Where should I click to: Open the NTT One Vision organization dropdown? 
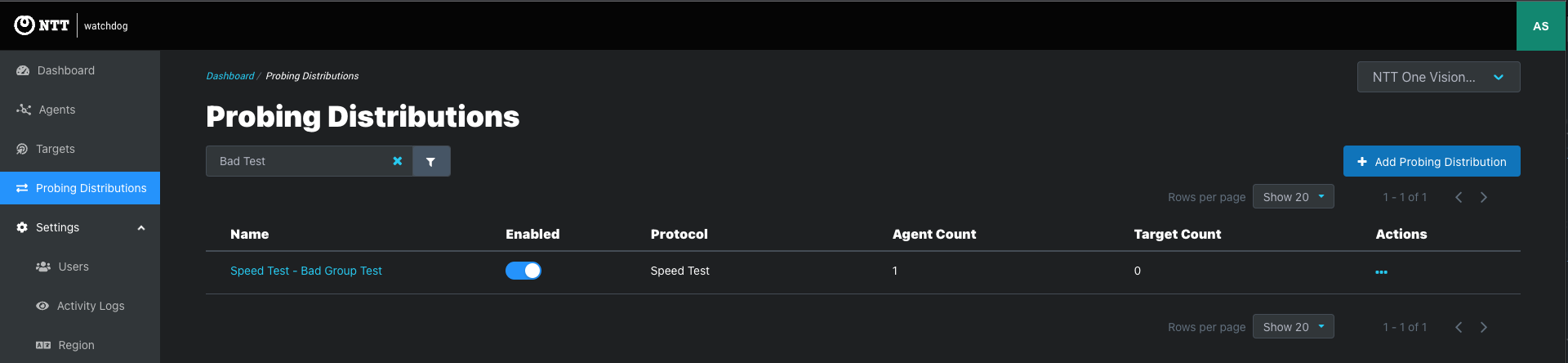click(x=1438, y=77)
